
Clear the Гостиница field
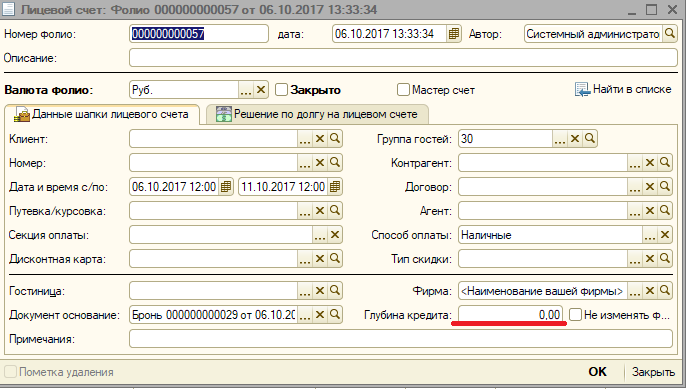[x=320, y=291]
